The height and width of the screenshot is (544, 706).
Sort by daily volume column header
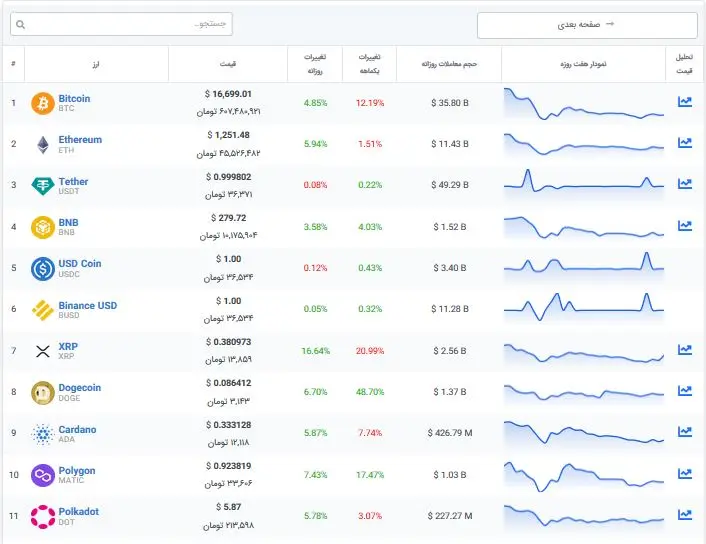[449, 64]
